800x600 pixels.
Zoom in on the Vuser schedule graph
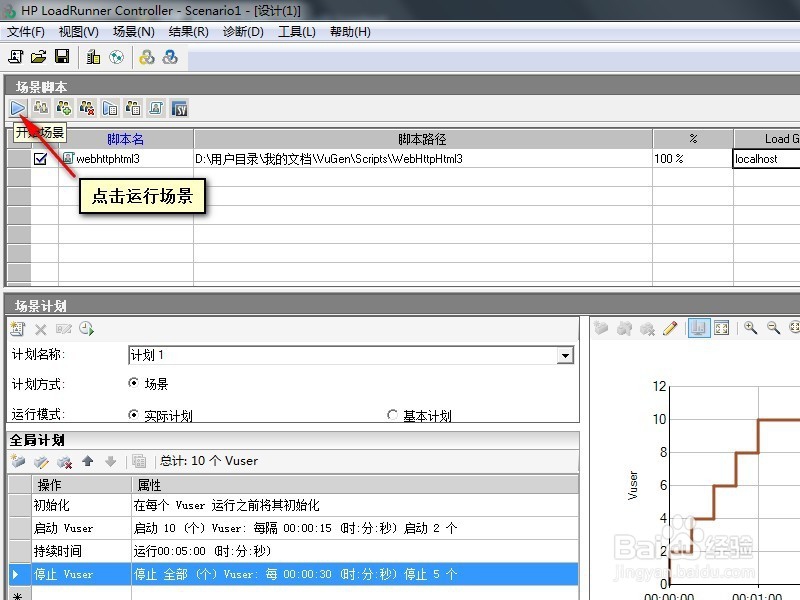[748, 328]
